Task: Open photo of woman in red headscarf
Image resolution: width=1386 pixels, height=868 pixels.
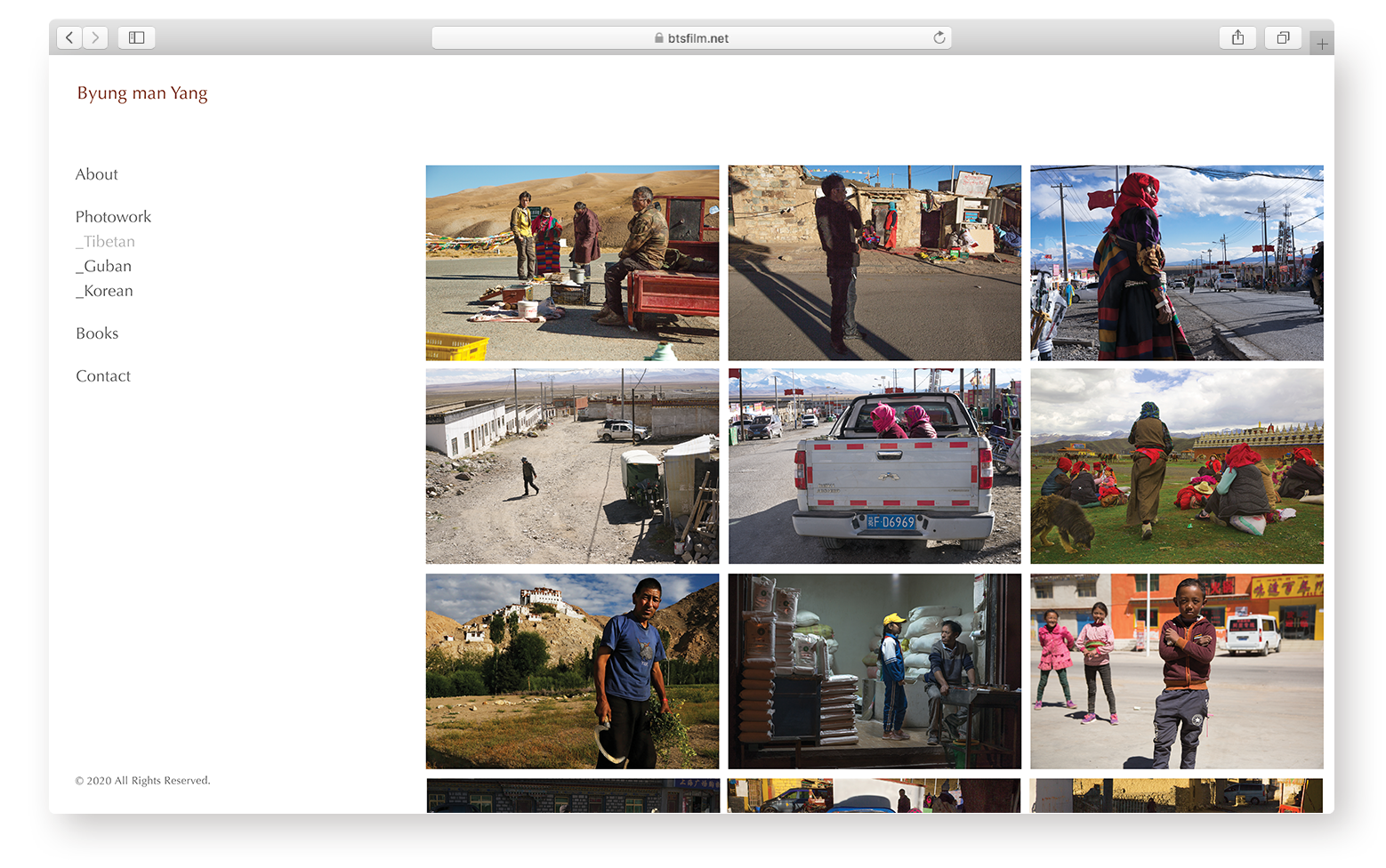Action: [1177, 262]
